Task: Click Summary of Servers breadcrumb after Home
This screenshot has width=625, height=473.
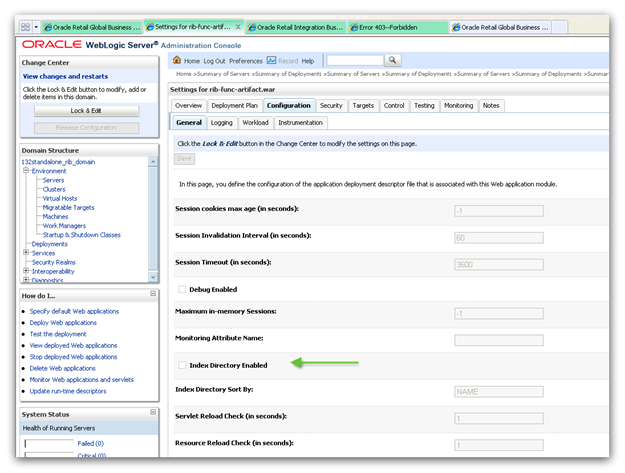Action: [223, 74]
